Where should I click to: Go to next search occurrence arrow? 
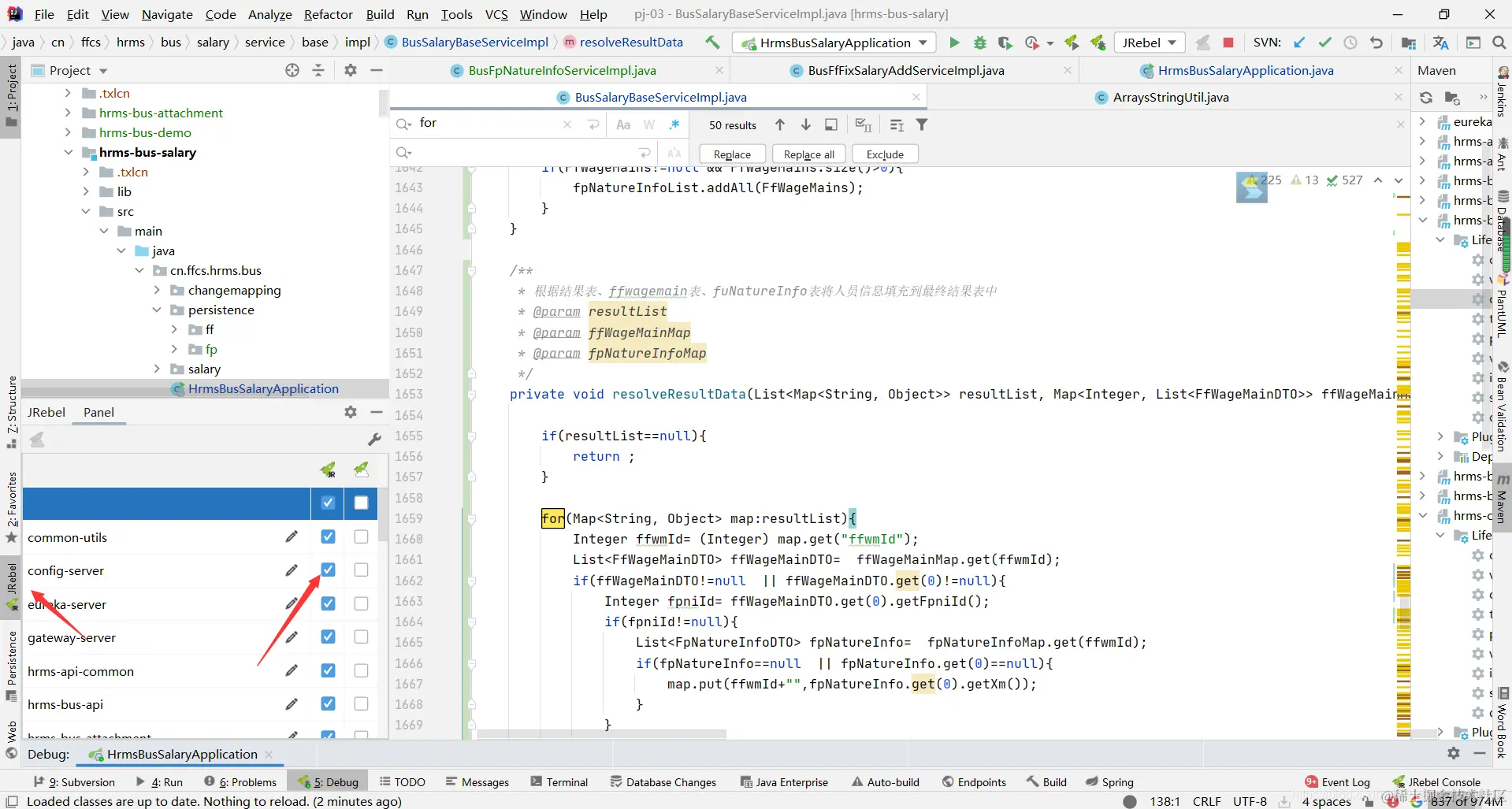805,124
